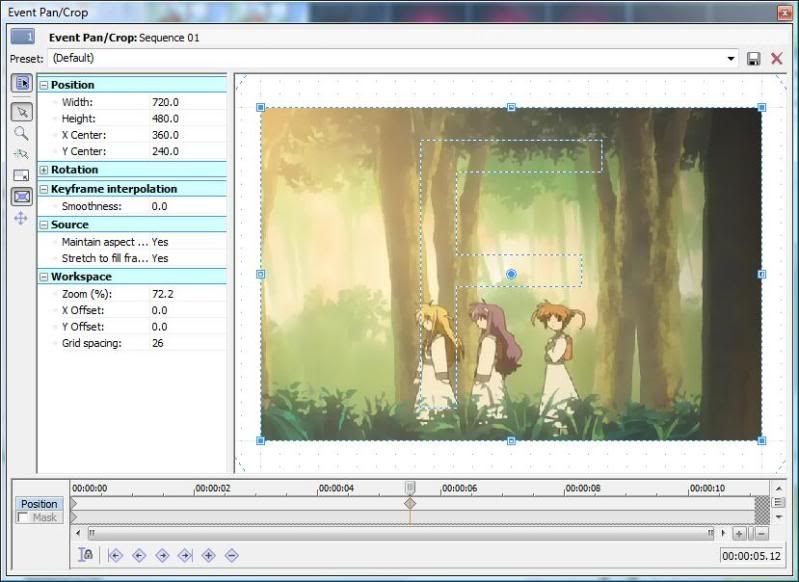Viewport: 799px width, 582px height.
Task: Click the Sync Cursor lock icon
Action: click(86, 555)
